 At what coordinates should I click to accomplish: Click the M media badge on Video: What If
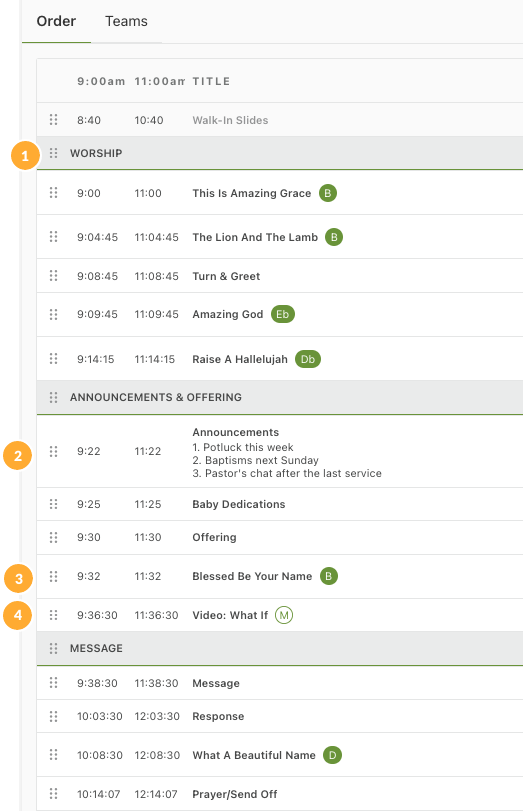click(x=283, y=615)
